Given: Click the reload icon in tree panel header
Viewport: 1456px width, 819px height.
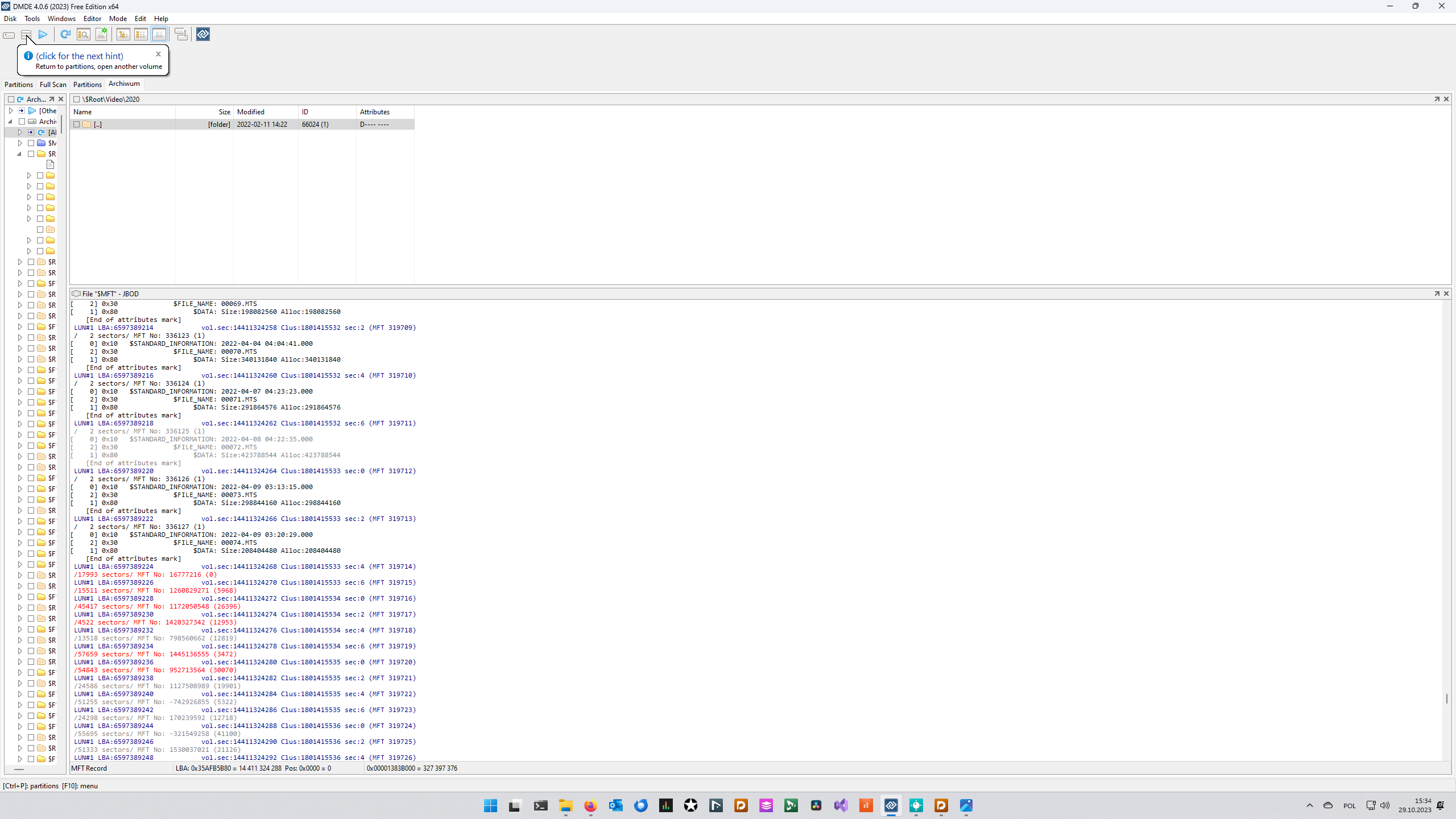Looking at the screenshot, I should tap(20, 99).
